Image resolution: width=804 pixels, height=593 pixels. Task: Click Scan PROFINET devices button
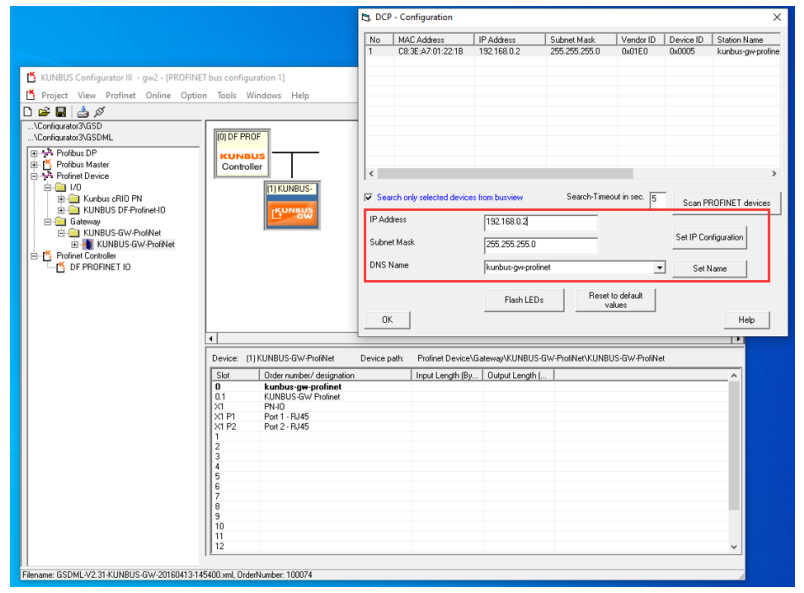[x=726, y=203]
